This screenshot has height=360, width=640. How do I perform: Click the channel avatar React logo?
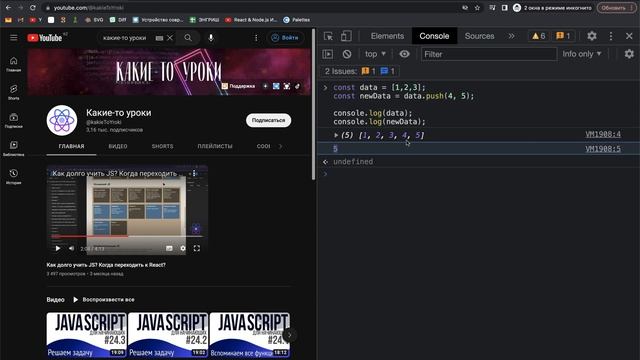[x=62, y=120]
